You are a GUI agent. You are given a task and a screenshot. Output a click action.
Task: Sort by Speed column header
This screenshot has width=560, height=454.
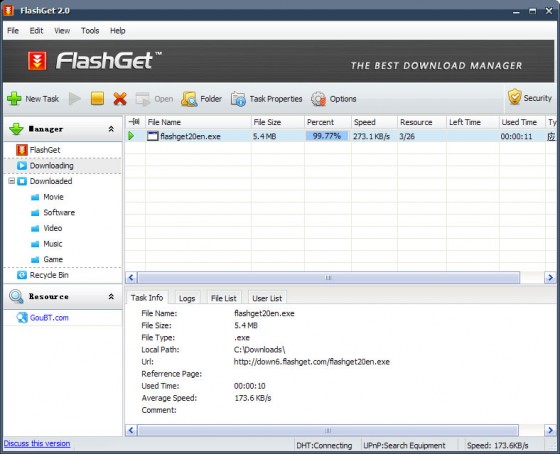tap(374, 122)
